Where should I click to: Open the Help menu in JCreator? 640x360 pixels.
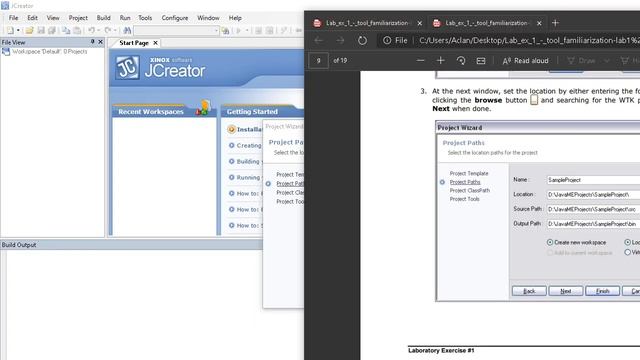(235, 18)
